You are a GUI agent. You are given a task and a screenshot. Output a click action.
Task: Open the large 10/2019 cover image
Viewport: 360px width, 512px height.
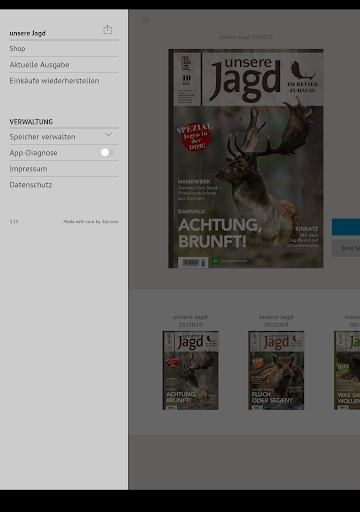[x=246, y=159]
